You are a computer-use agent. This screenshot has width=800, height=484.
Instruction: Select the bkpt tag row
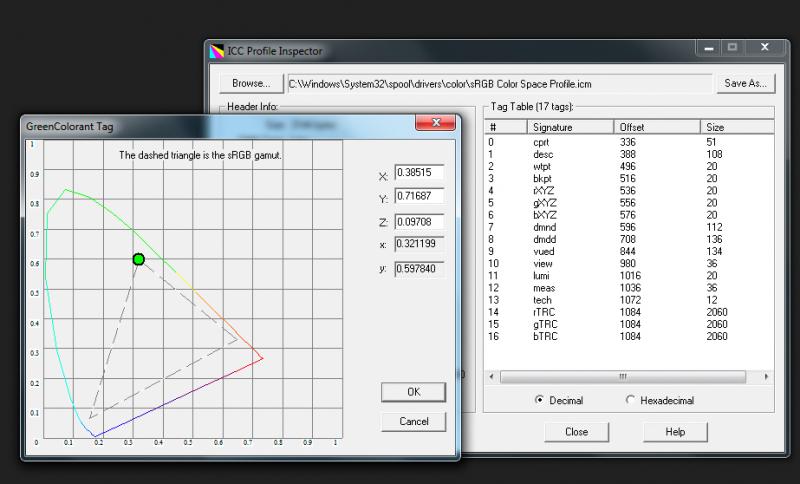pyautogui.click(x=629, y=179)
